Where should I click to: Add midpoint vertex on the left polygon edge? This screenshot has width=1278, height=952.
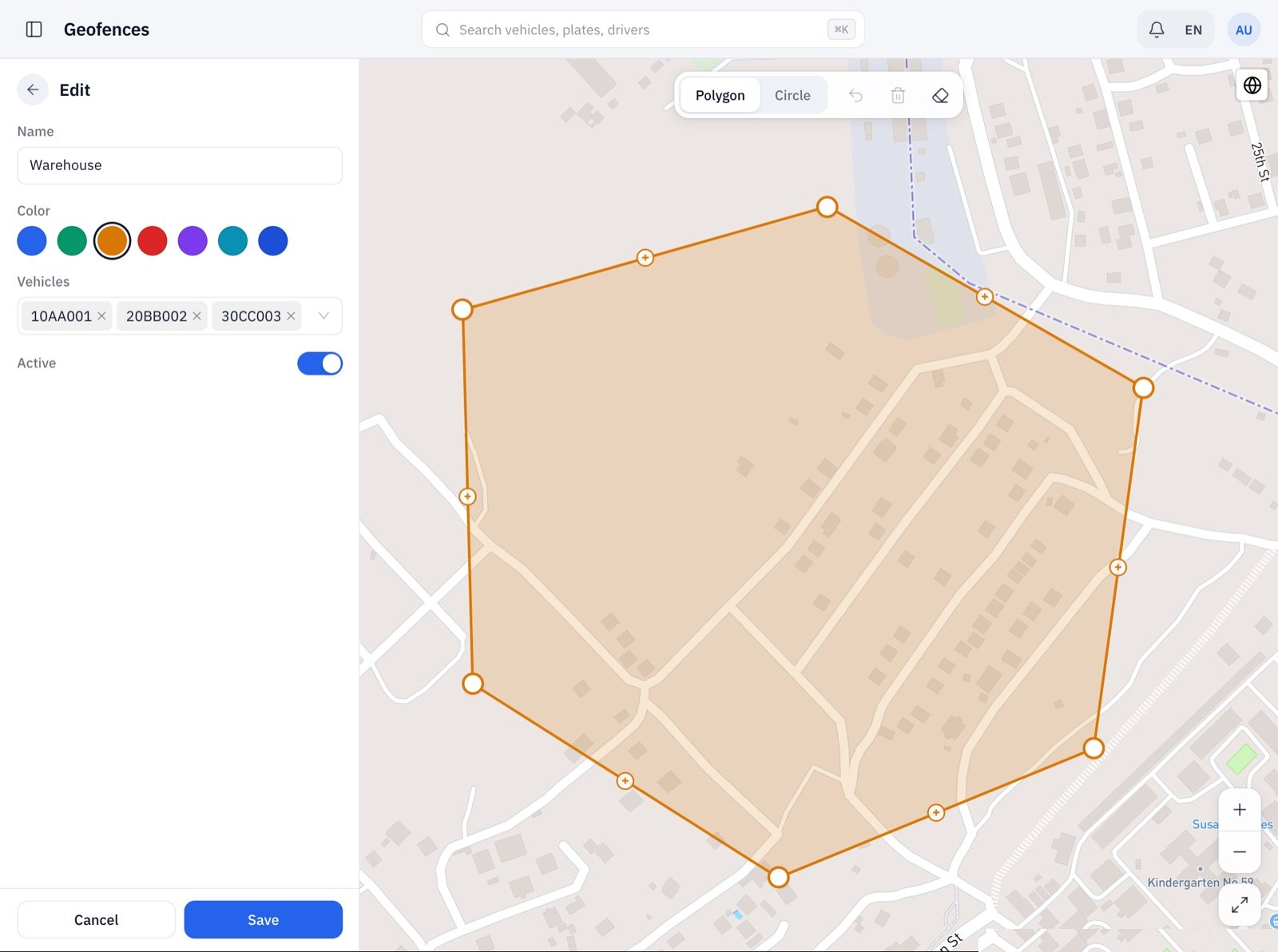[x=468, y=497]
